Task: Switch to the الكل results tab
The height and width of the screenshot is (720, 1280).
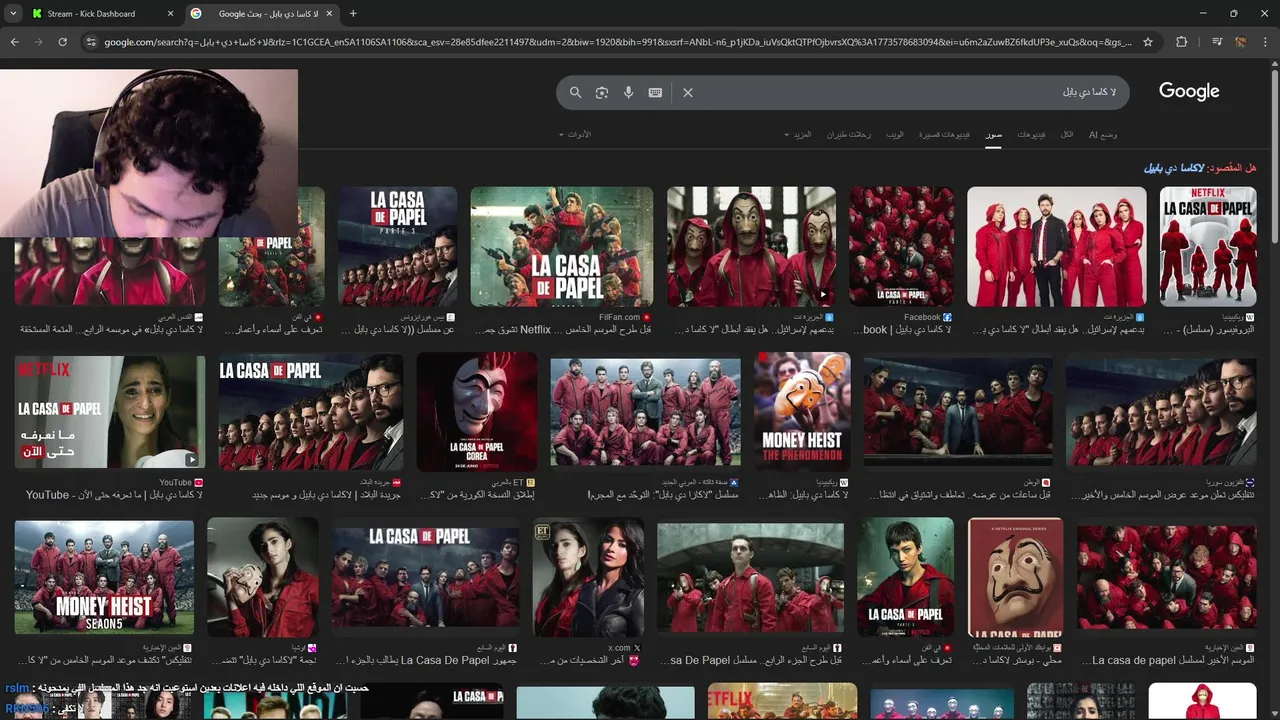Action: (1067, 134)
